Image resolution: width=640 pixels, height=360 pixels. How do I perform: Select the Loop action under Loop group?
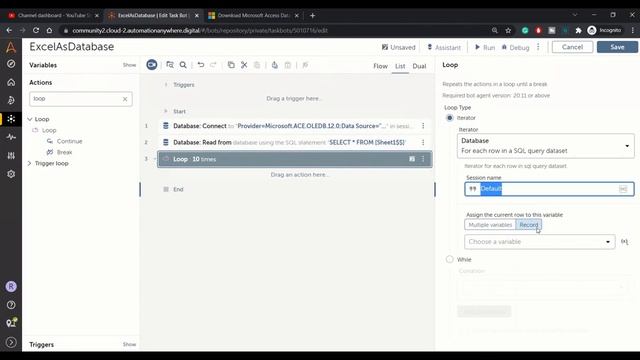click(49, 130)
